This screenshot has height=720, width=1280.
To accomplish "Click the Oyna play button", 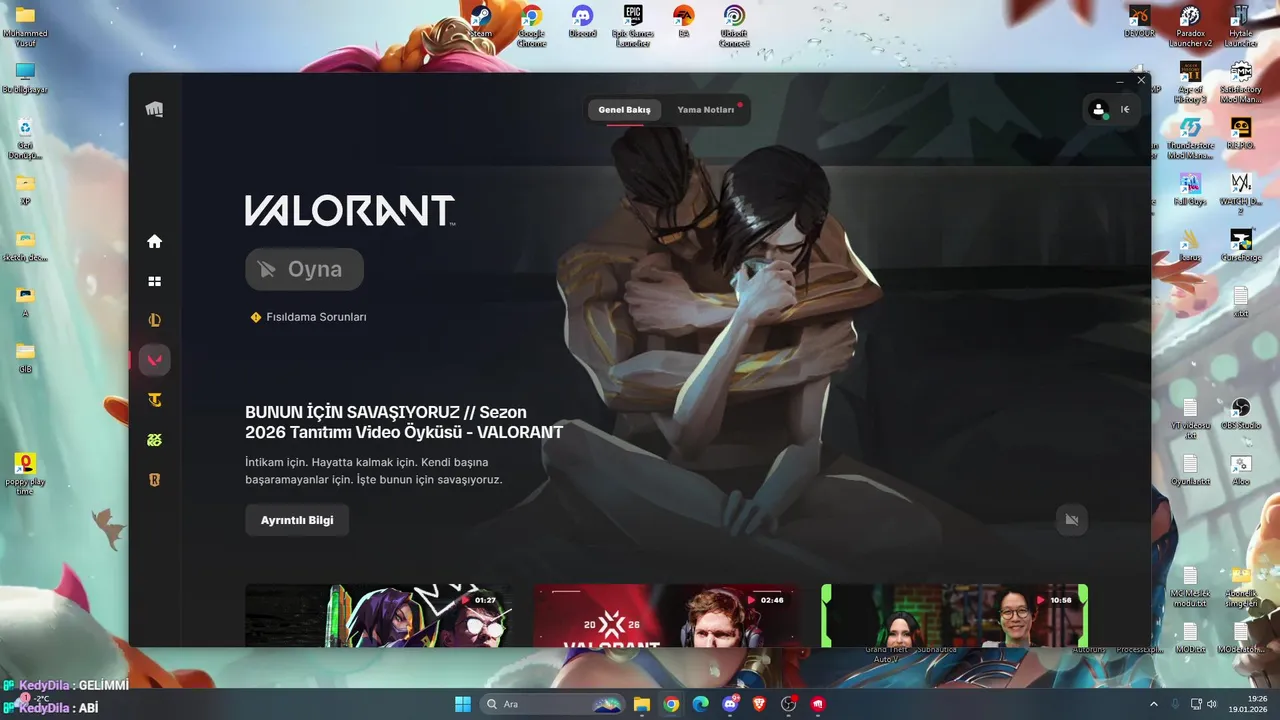I will point(304,269).
